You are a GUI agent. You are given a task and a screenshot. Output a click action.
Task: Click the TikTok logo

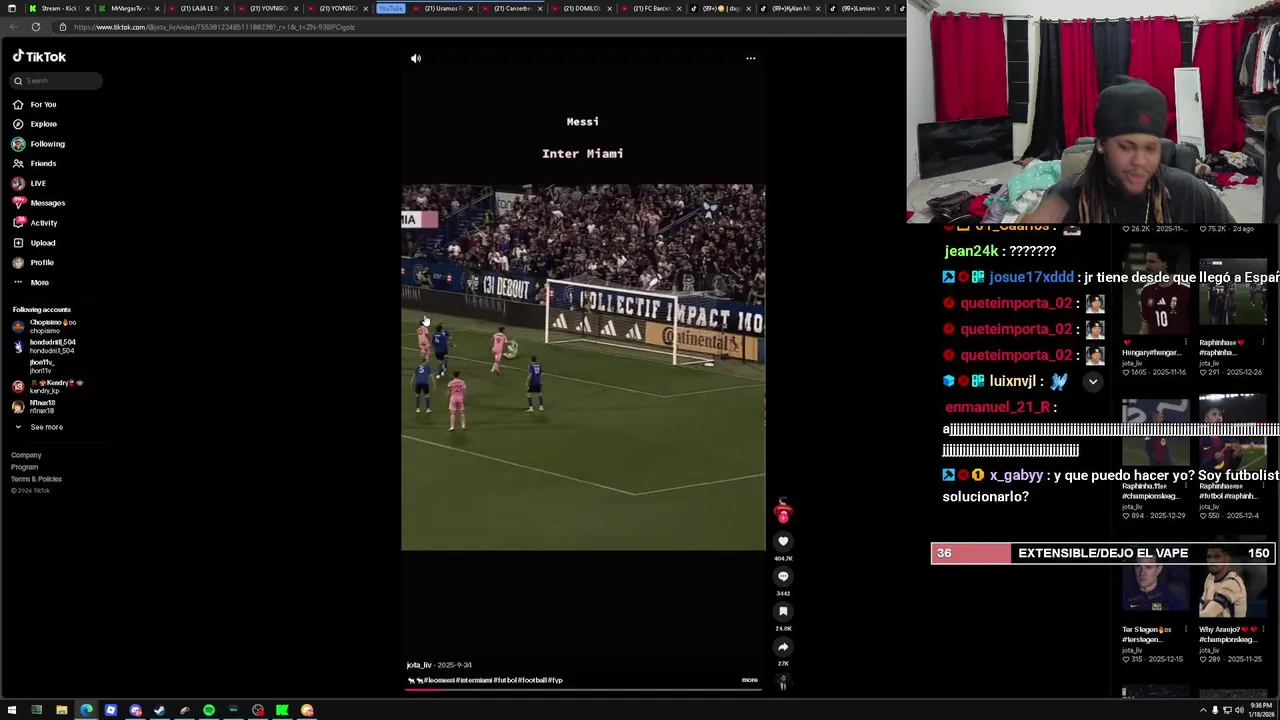(39, 57)
